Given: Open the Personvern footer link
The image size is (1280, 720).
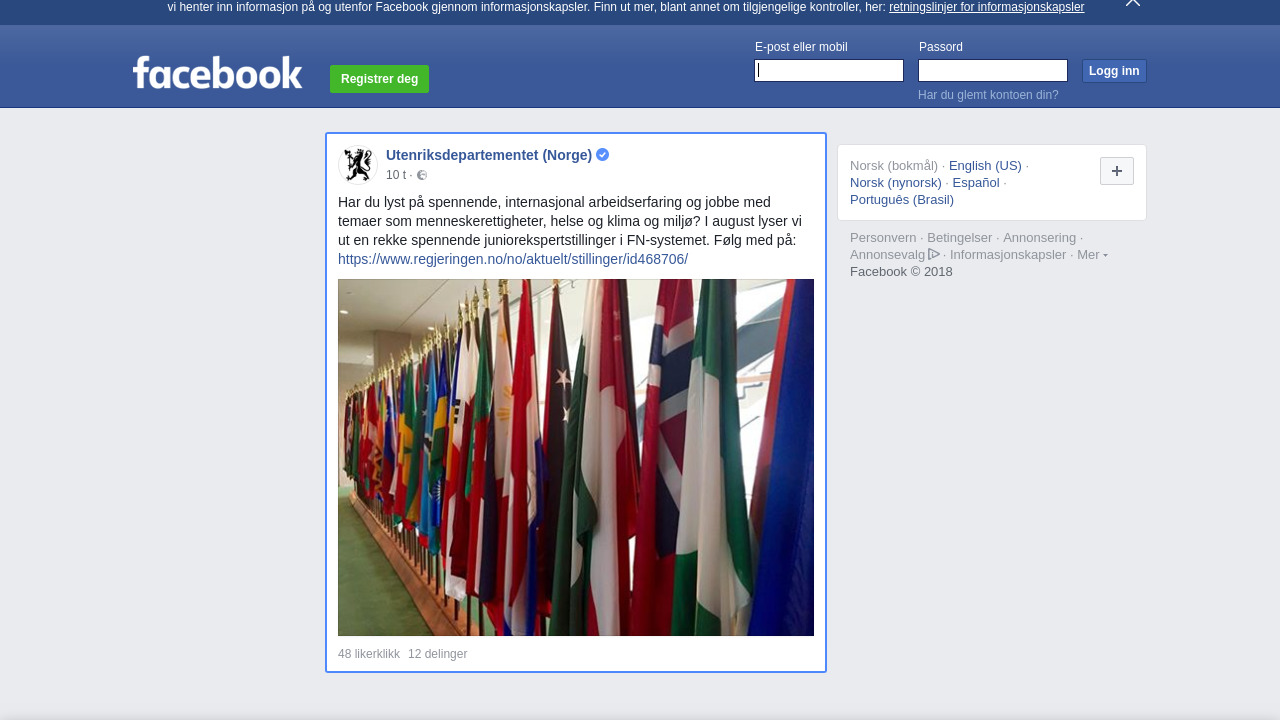Looking at the screenshot, I should coord(883,238).
